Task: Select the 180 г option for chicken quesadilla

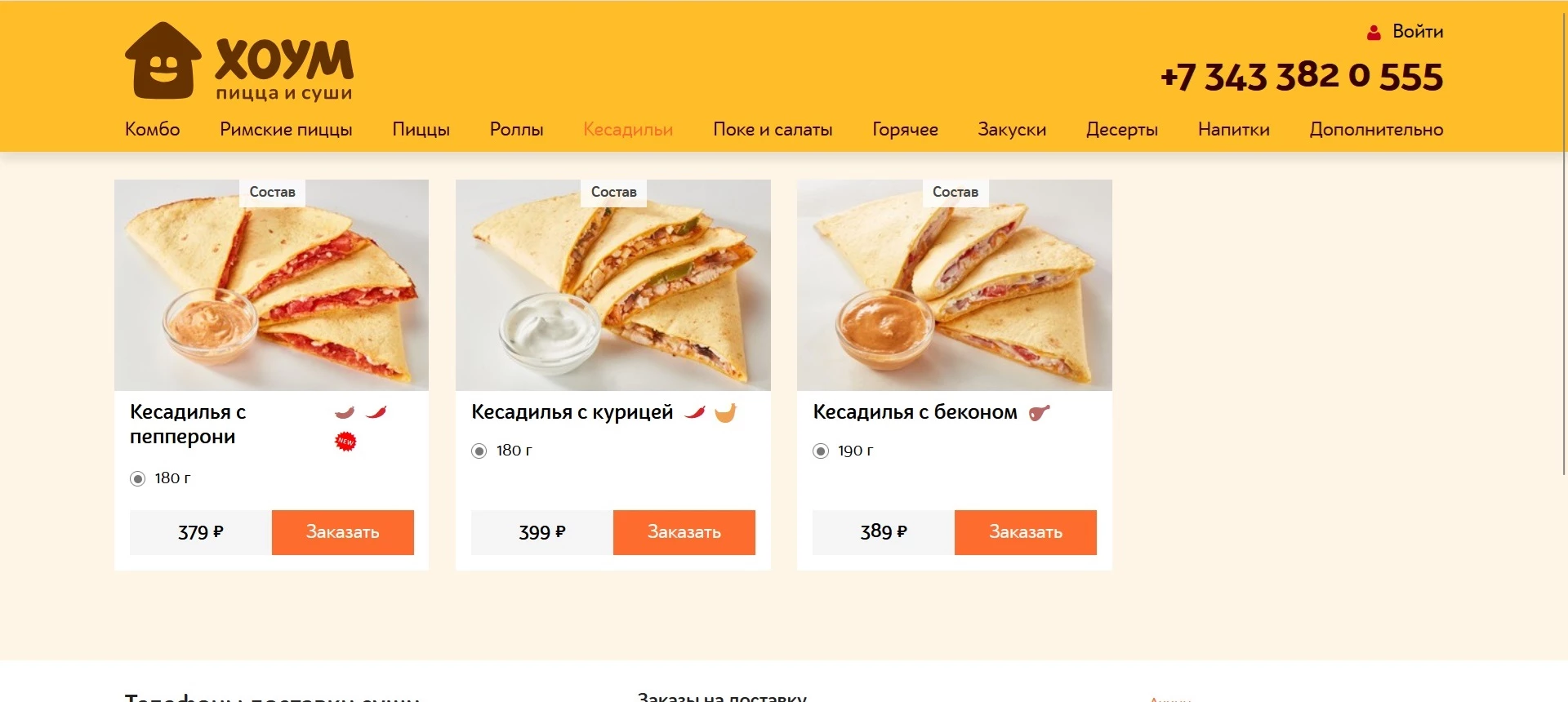Action: coord(479,450)
